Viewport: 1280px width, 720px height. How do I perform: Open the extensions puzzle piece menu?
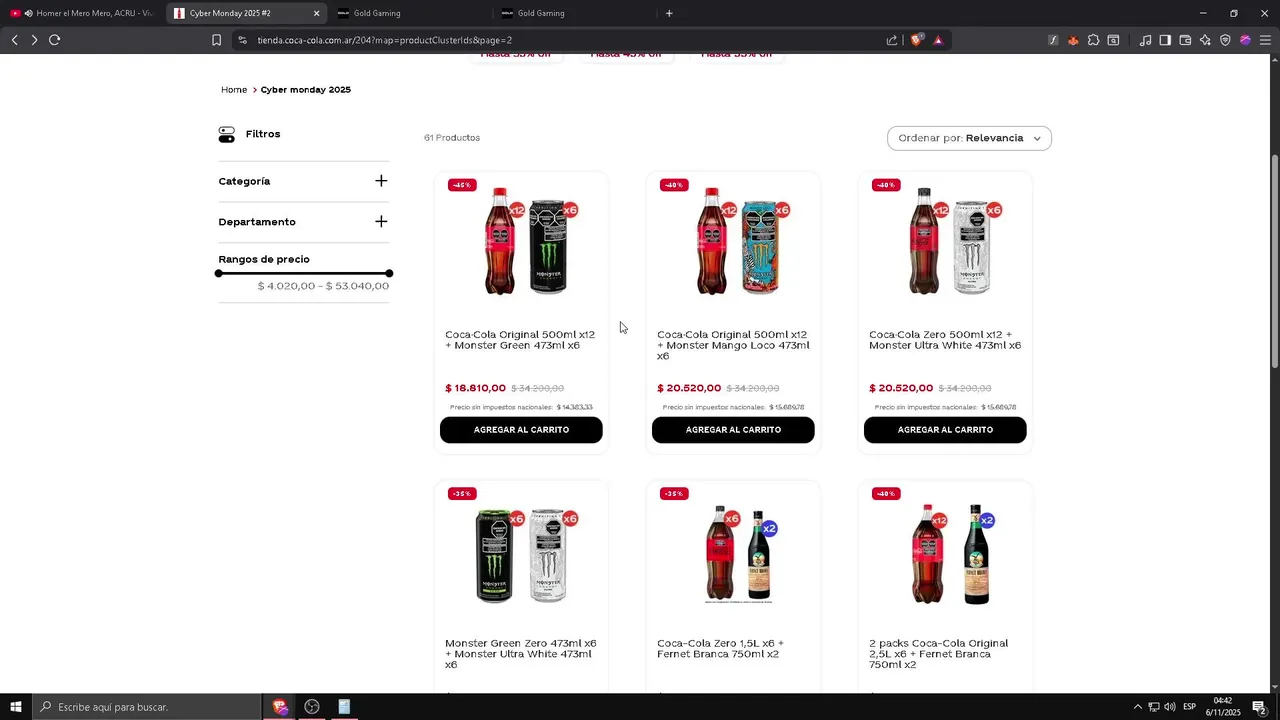[x=1093, y=40]
